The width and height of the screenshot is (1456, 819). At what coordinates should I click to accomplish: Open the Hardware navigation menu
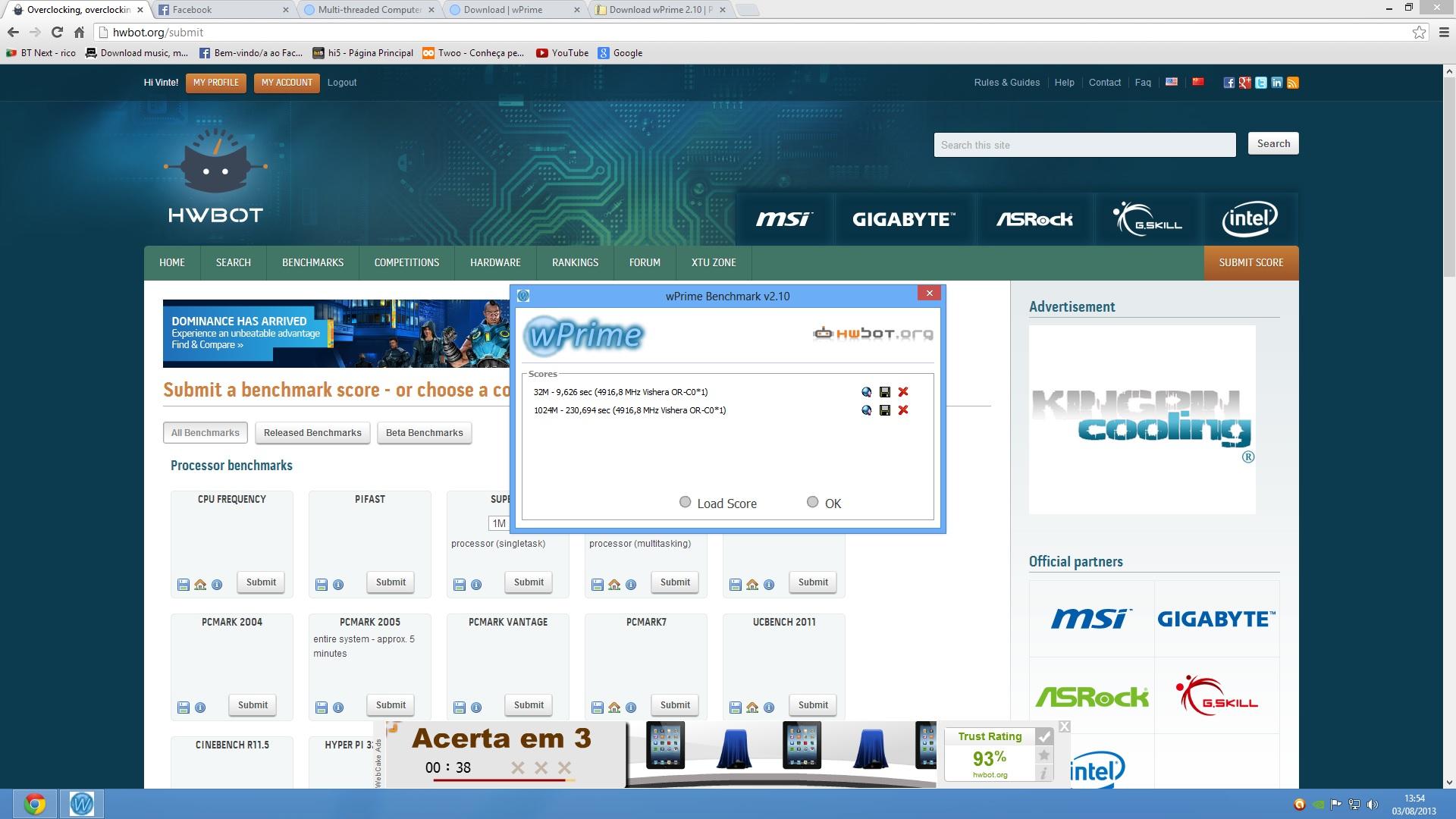coord(495,262)
